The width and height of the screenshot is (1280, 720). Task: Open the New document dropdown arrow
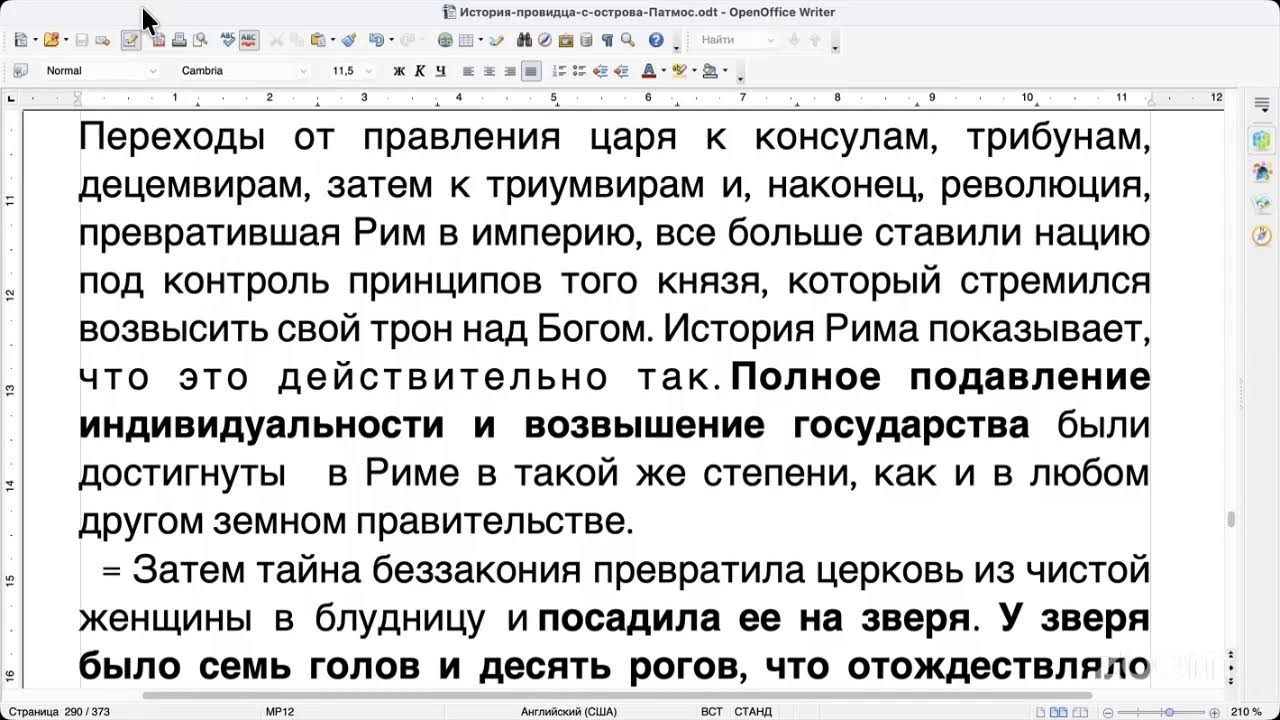[34, 40]
